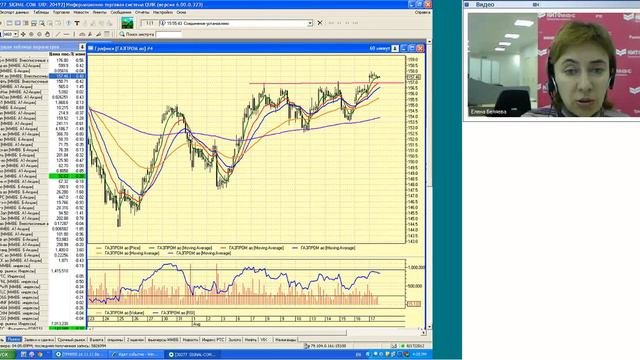Image resolution: width=640 pixels, height=360 pixels.
Task: Switch to the Неликвиды tab
Action: click(286, 340)
